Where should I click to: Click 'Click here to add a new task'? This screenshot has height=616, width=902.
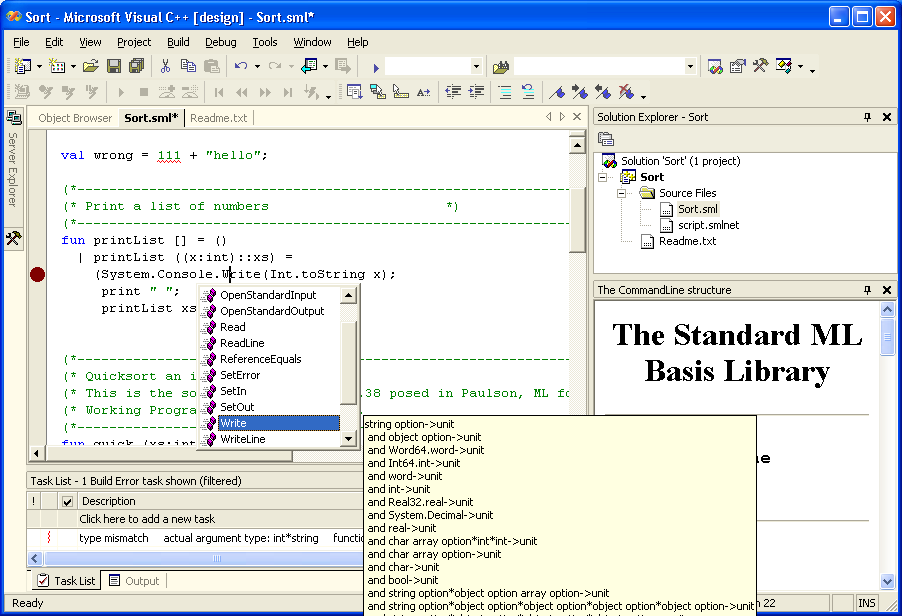(147, 519)
